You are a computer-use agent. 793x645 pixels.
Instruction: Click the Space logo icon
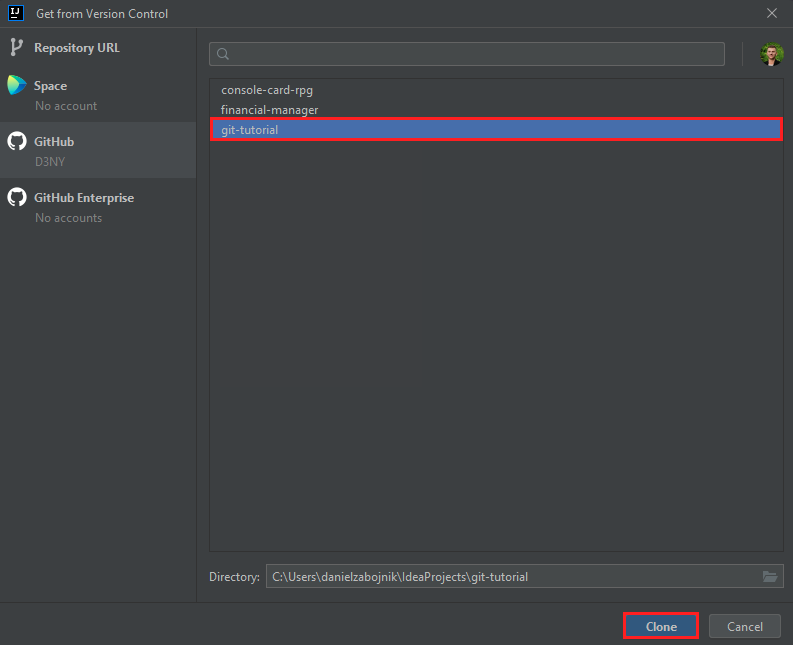click(16, 85)
